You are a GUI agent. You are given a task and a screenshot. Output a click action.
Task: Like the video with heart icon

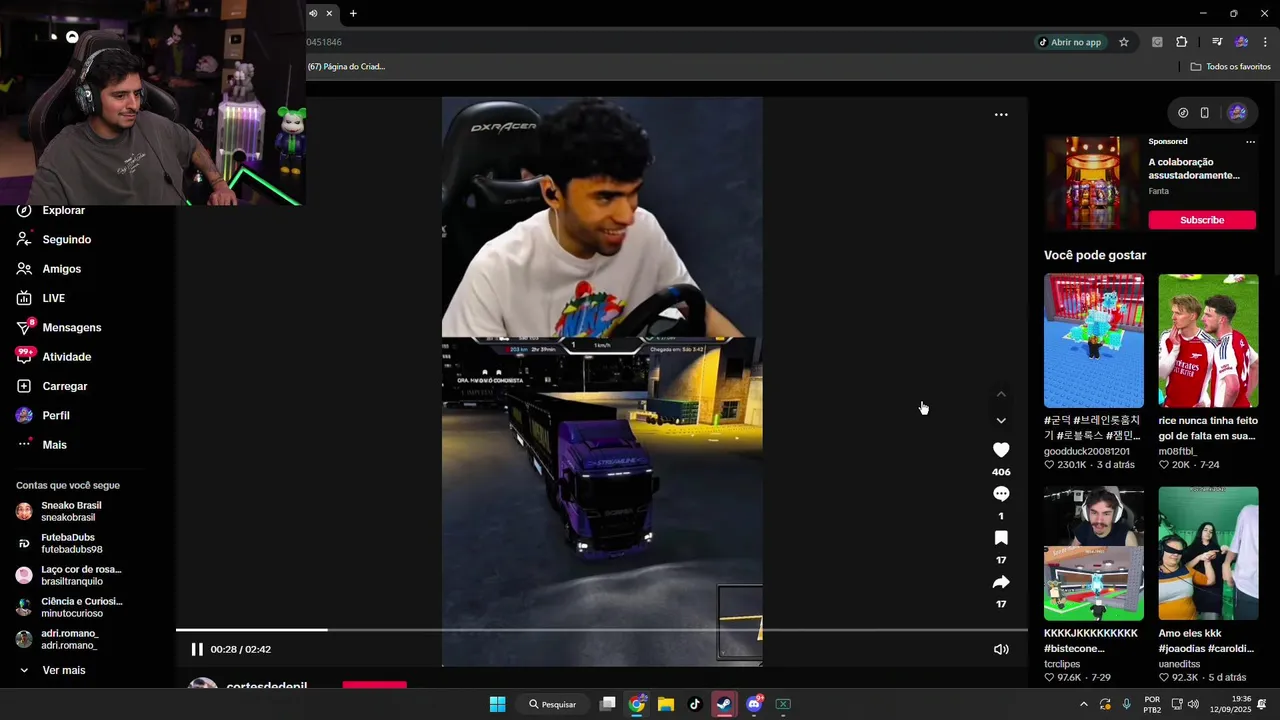(x=1001, y=450)
